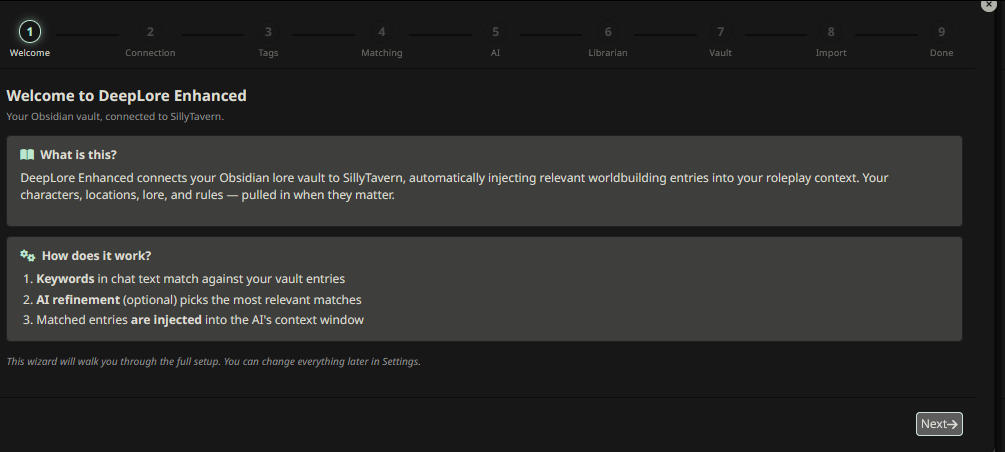Viewport: 1005px width, 452px height.
Task: Select step 4 Matching in wizard
Action: [381, 32]
